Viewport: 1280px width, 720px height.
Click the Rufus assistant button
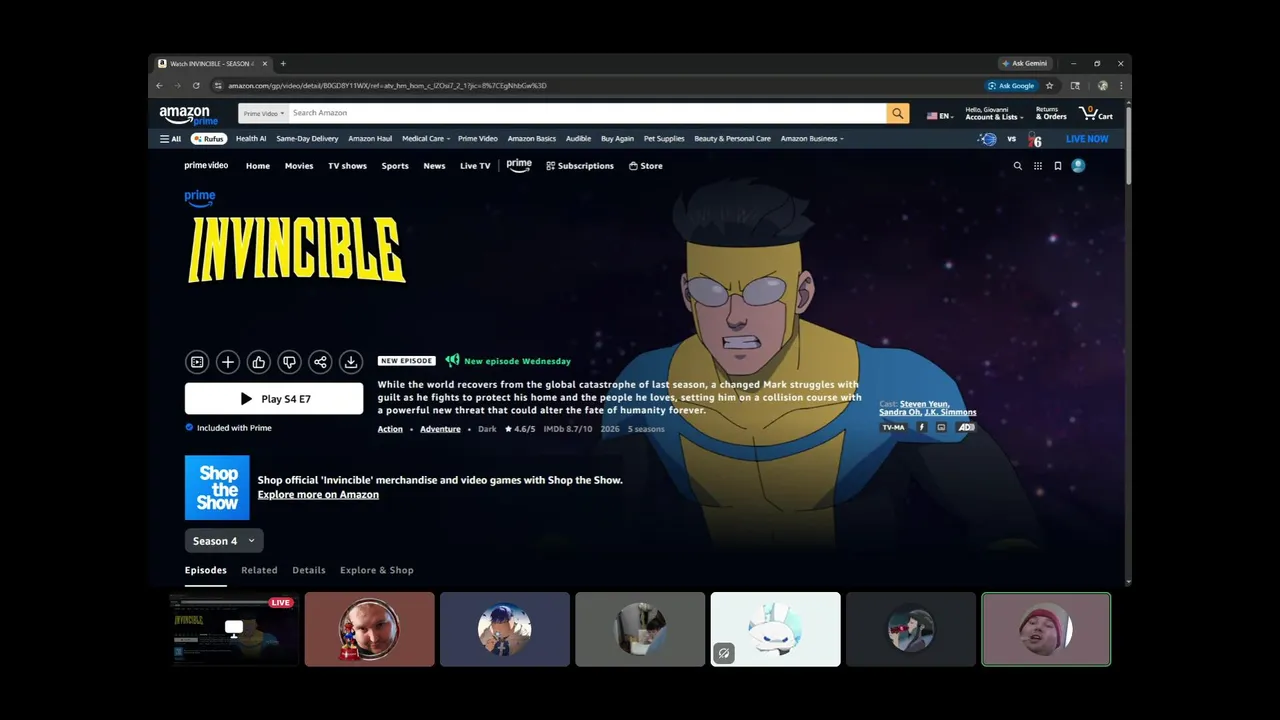[209, 139]
